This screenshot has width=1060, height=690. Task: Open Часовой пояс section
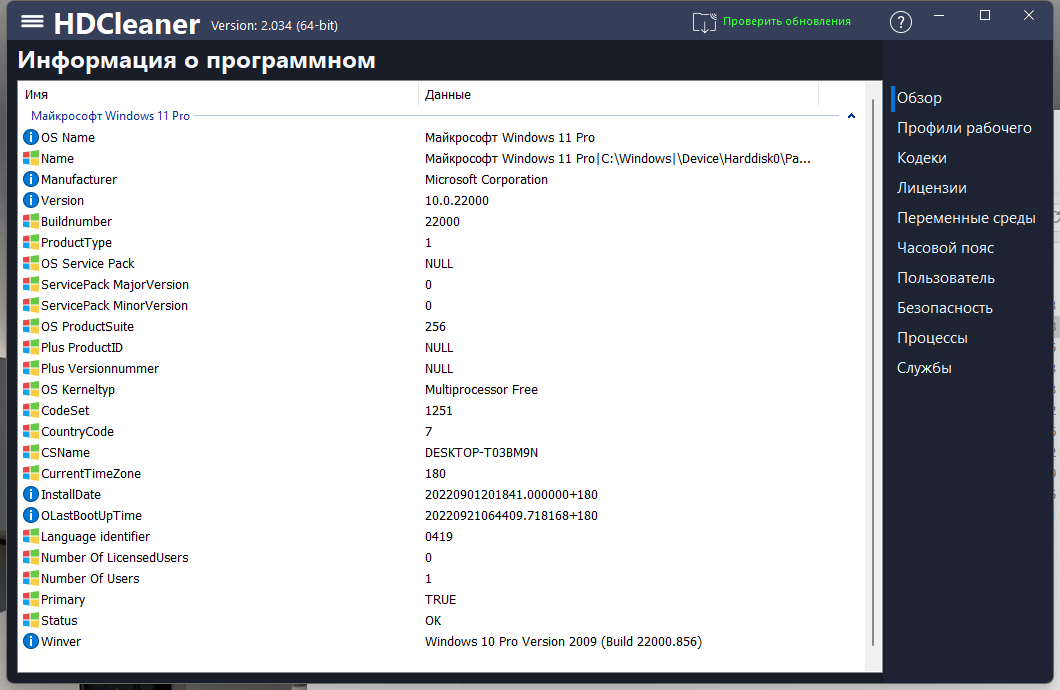945,247
